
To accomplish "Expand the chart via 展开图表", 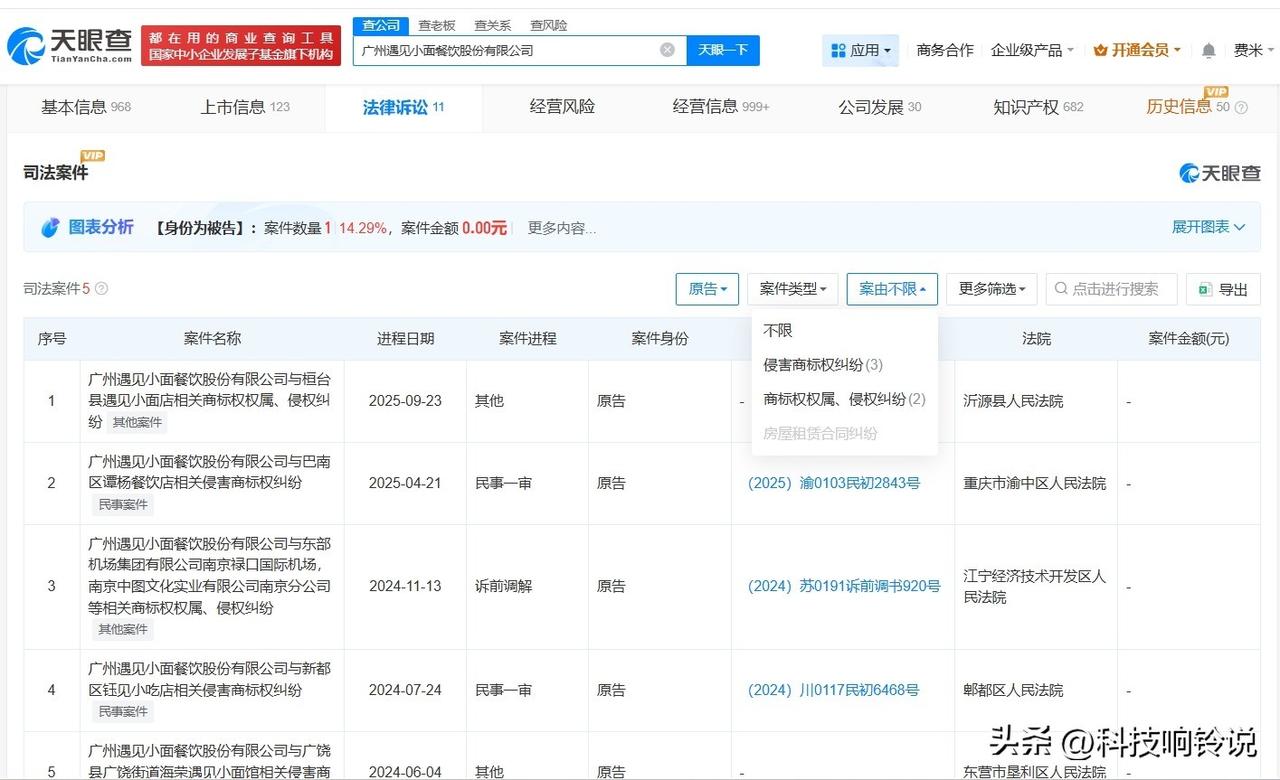I will point(1208,227).
